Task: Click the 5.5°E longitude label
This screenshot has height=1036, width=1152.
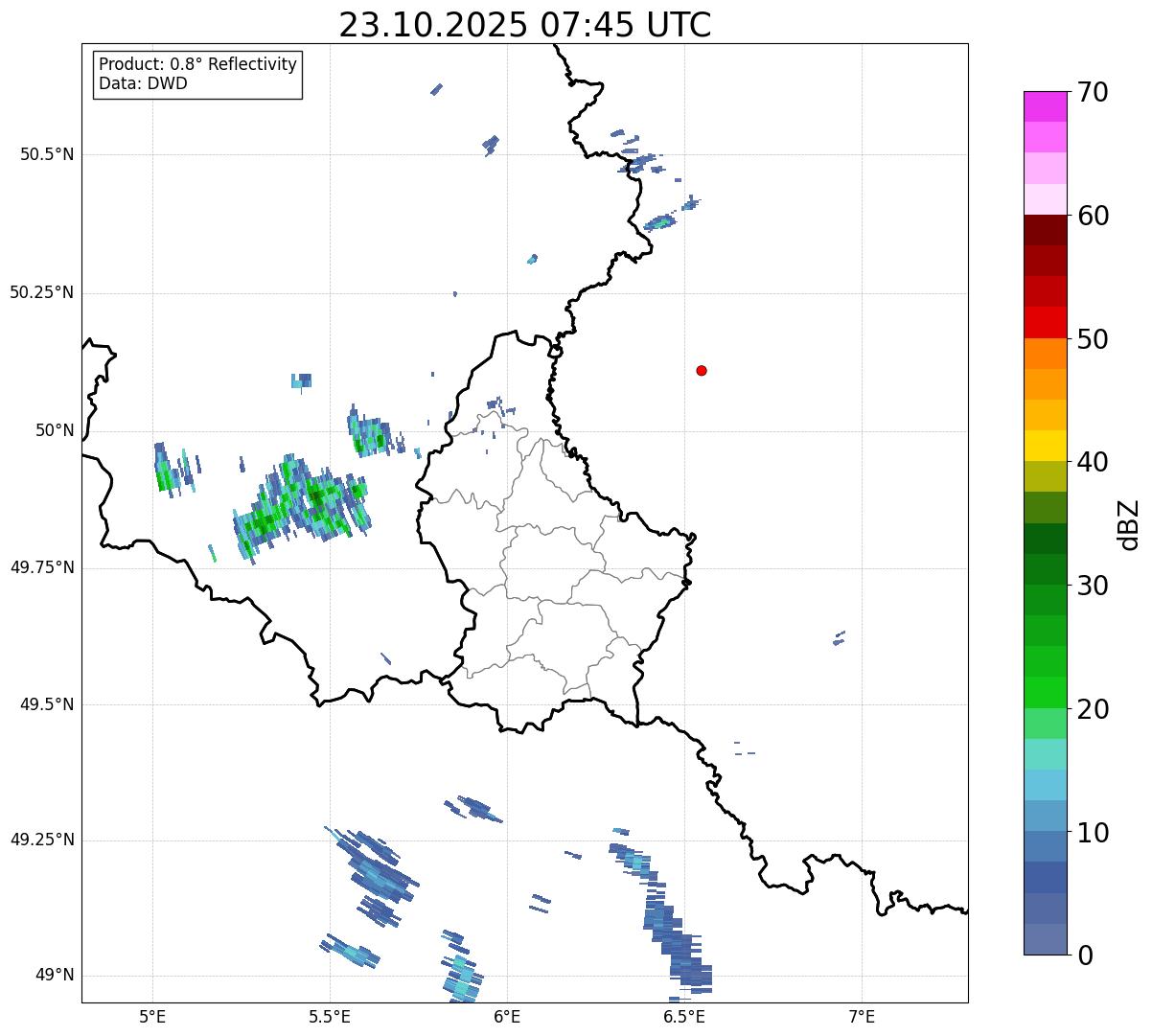Action: 330,1016
